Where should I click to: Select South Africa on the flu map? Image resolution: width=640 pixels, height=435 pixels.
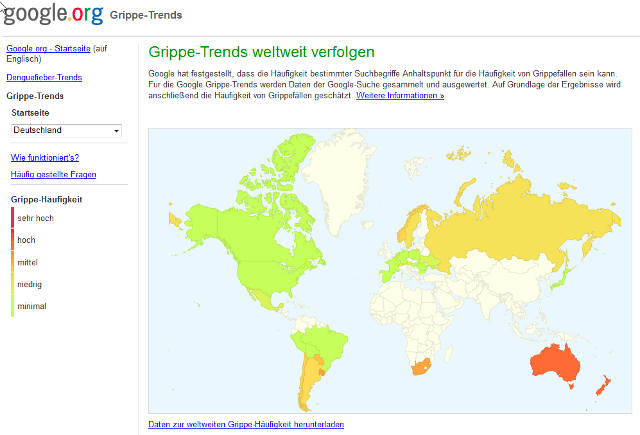point(421,366)
